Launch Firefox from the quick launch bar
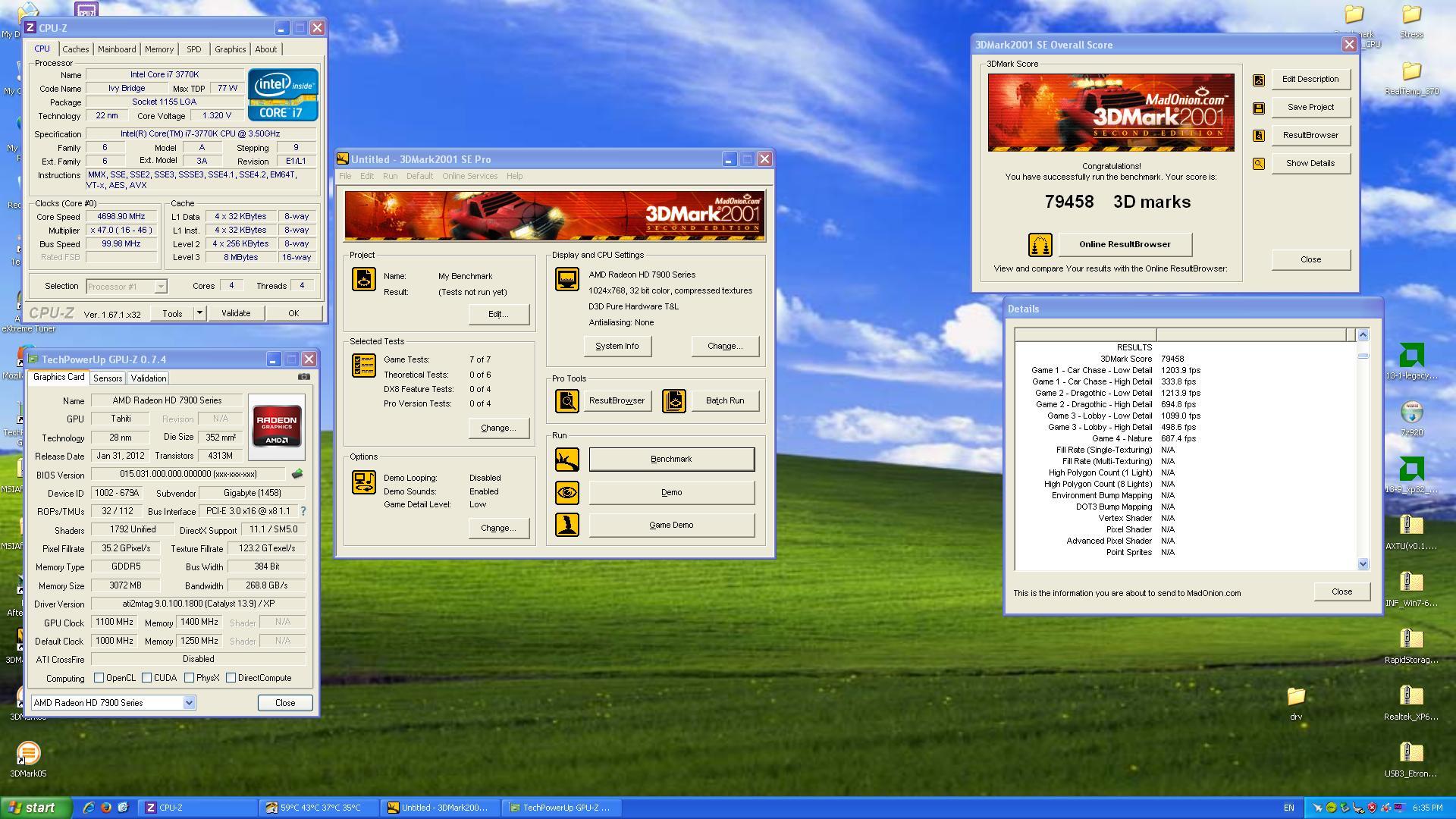The height and width of the screenshot is (819, 1456). tap(105, 808)
